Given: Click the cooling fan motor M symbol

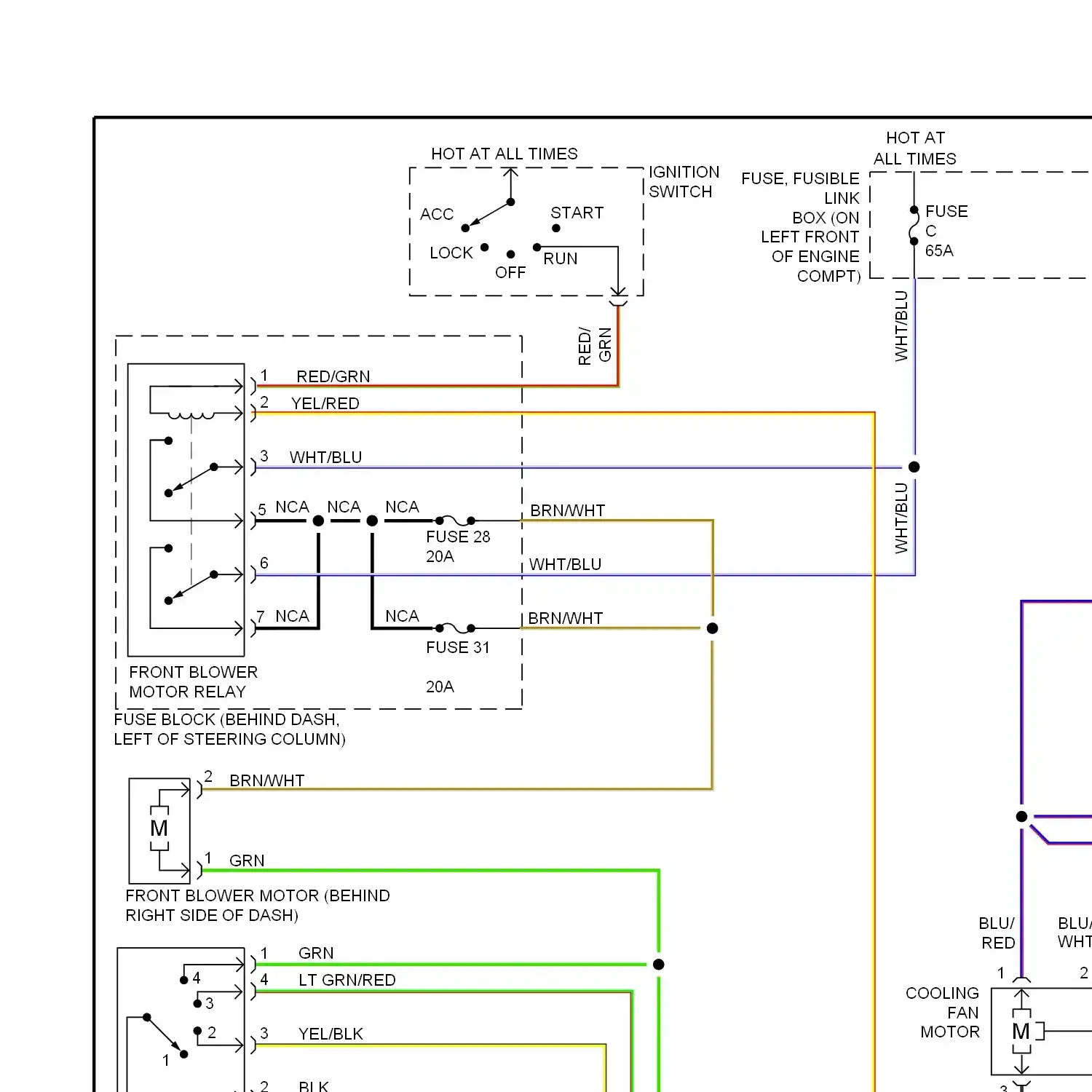Looking at the screenshot, I should tap(1021, 1031).
